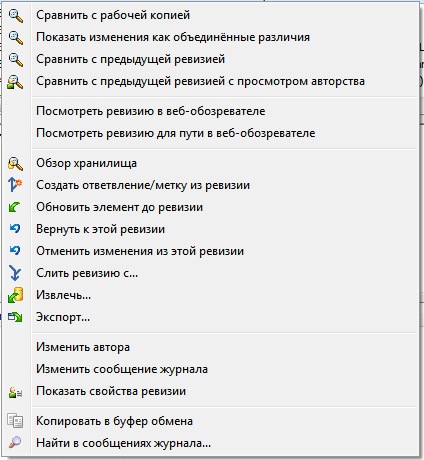Click the checkout icon beside Извлечь
The width and height of the screenshot is (424, 460).
pos(15,295)
